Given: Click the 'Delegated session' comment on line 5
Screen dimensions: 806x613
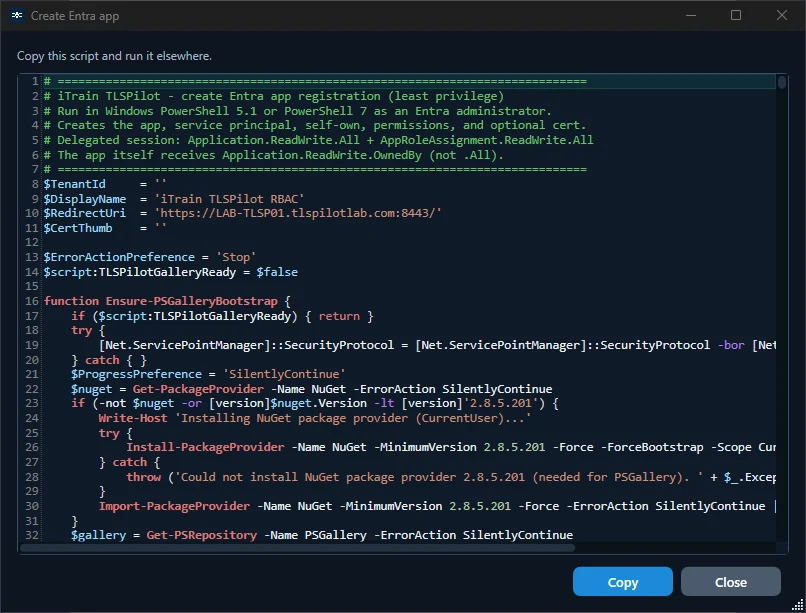Looking at the screenshot, I should 318,140.
